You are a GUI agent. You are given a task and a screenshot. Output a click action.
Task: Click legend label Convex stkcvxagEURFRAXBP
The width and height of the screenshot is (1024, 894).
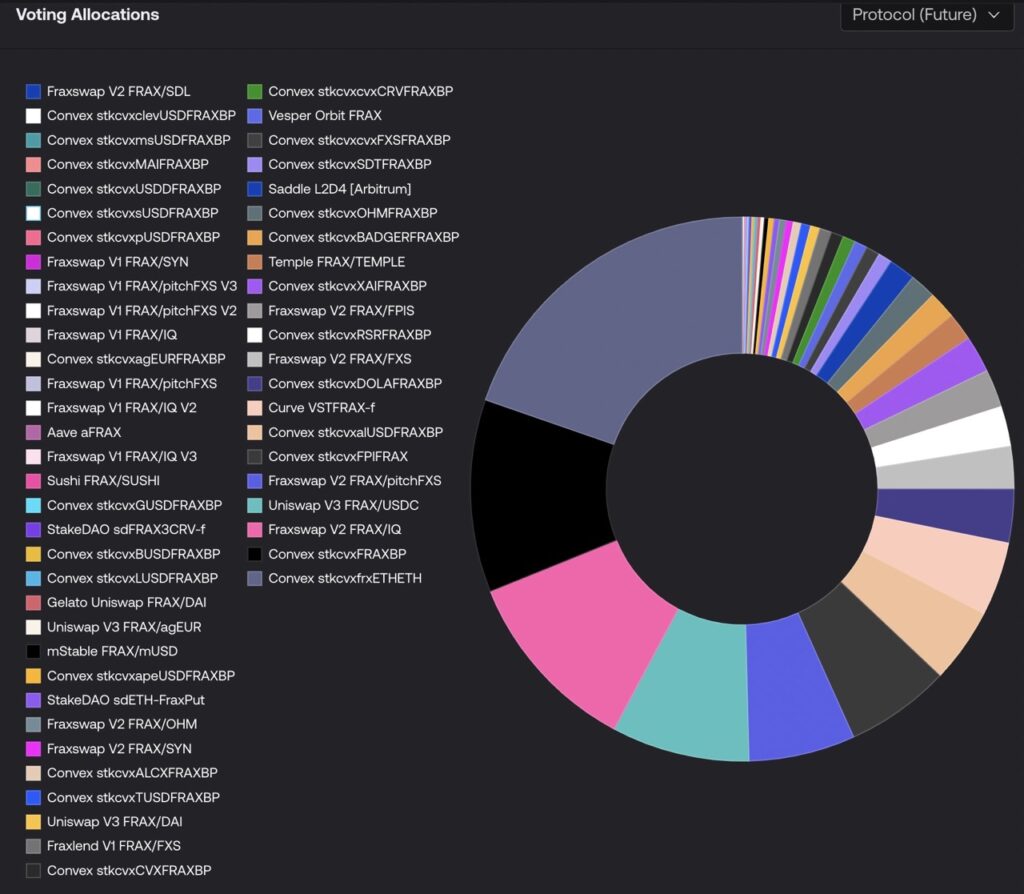(136, 359)
